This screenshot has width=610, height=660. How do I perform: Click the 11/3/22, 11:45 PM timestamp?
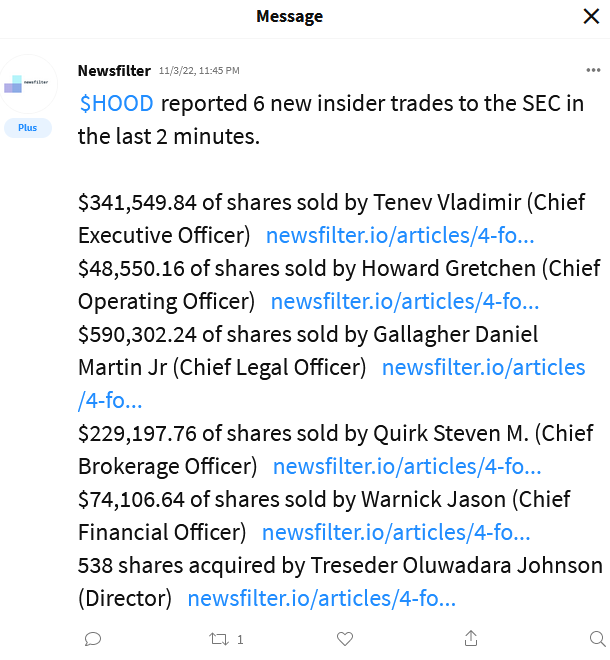click(x=198, y=71)
